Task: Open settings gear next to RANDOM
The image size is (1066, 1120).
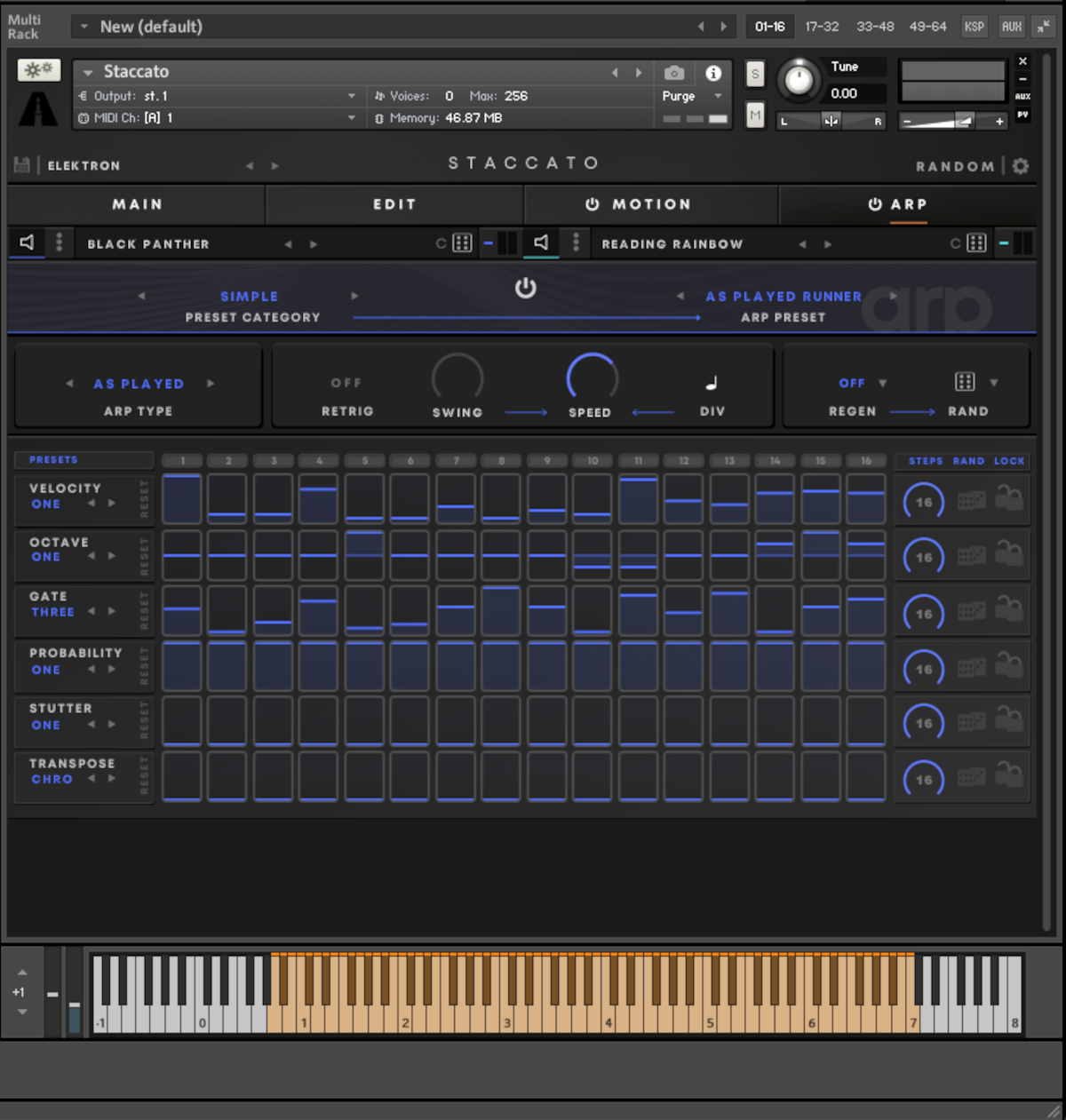Action: [1021, 166]
